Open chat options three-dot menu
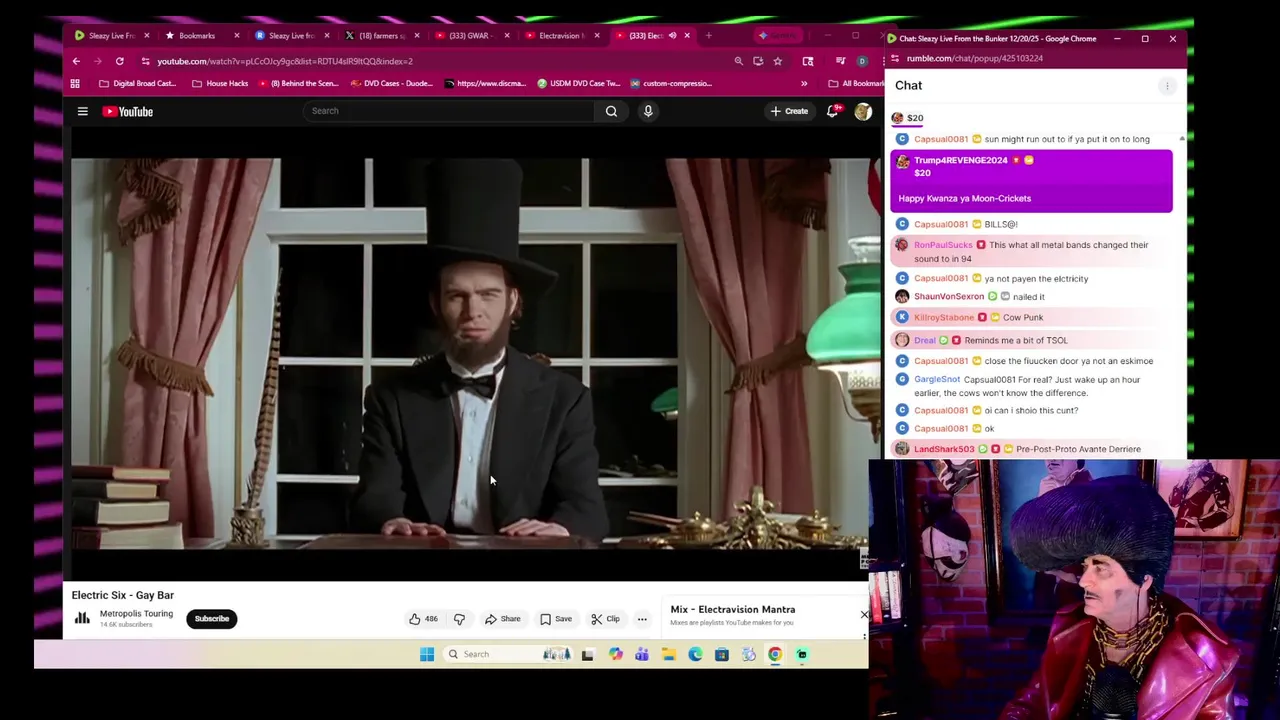The height and width of the screenshot is (720, 1280). pyautogui.click(x=1166, y=86)
